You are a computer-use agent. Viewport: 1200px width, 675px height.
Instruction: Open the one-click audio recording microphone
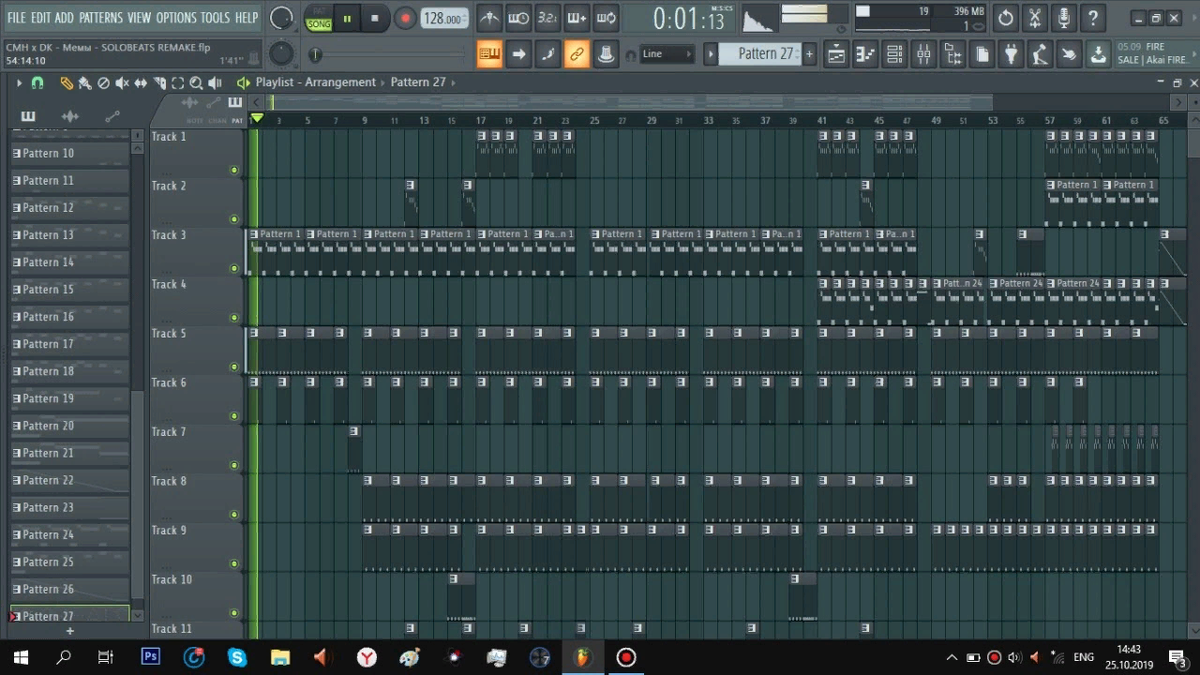coord(1064,18)
